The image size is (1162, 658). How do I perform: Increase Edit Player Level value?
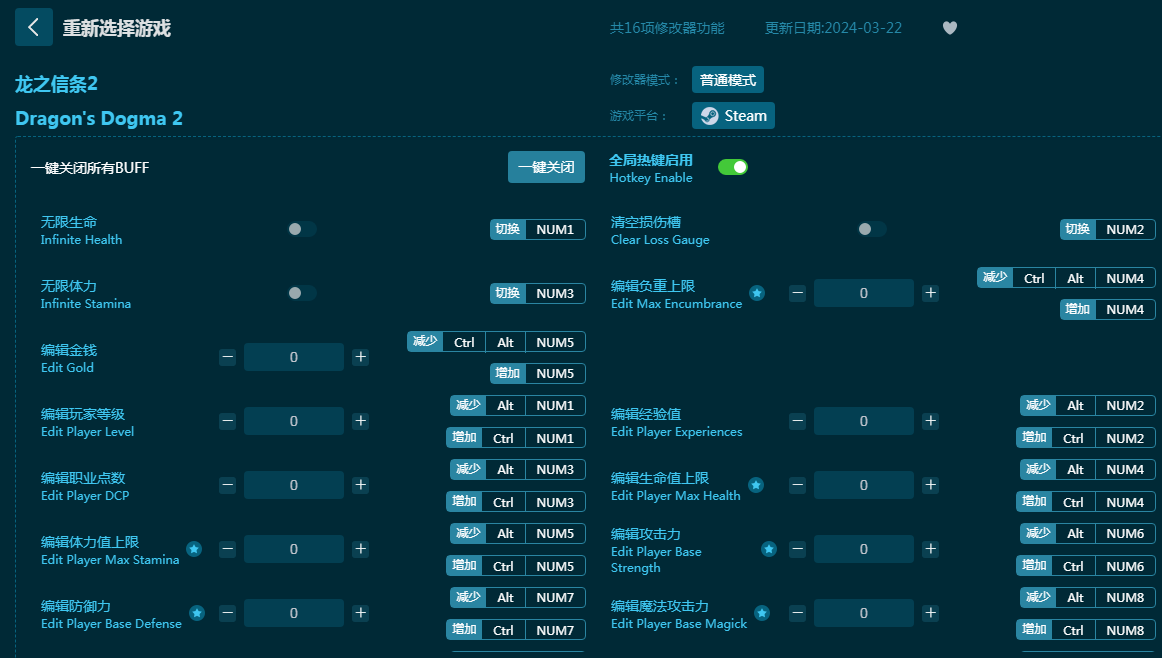[x=361, y=421]
